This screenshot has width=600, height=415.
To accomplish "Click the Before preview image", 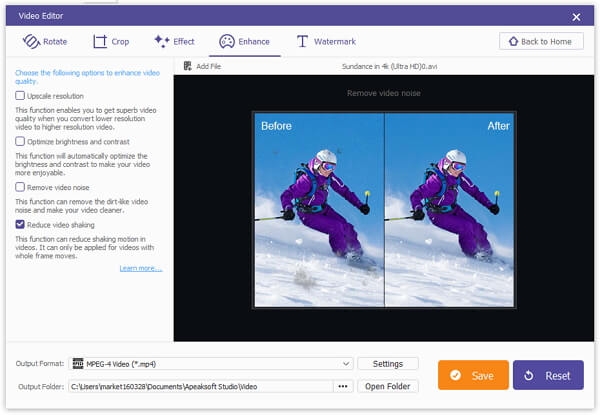I will coord(320,210).
